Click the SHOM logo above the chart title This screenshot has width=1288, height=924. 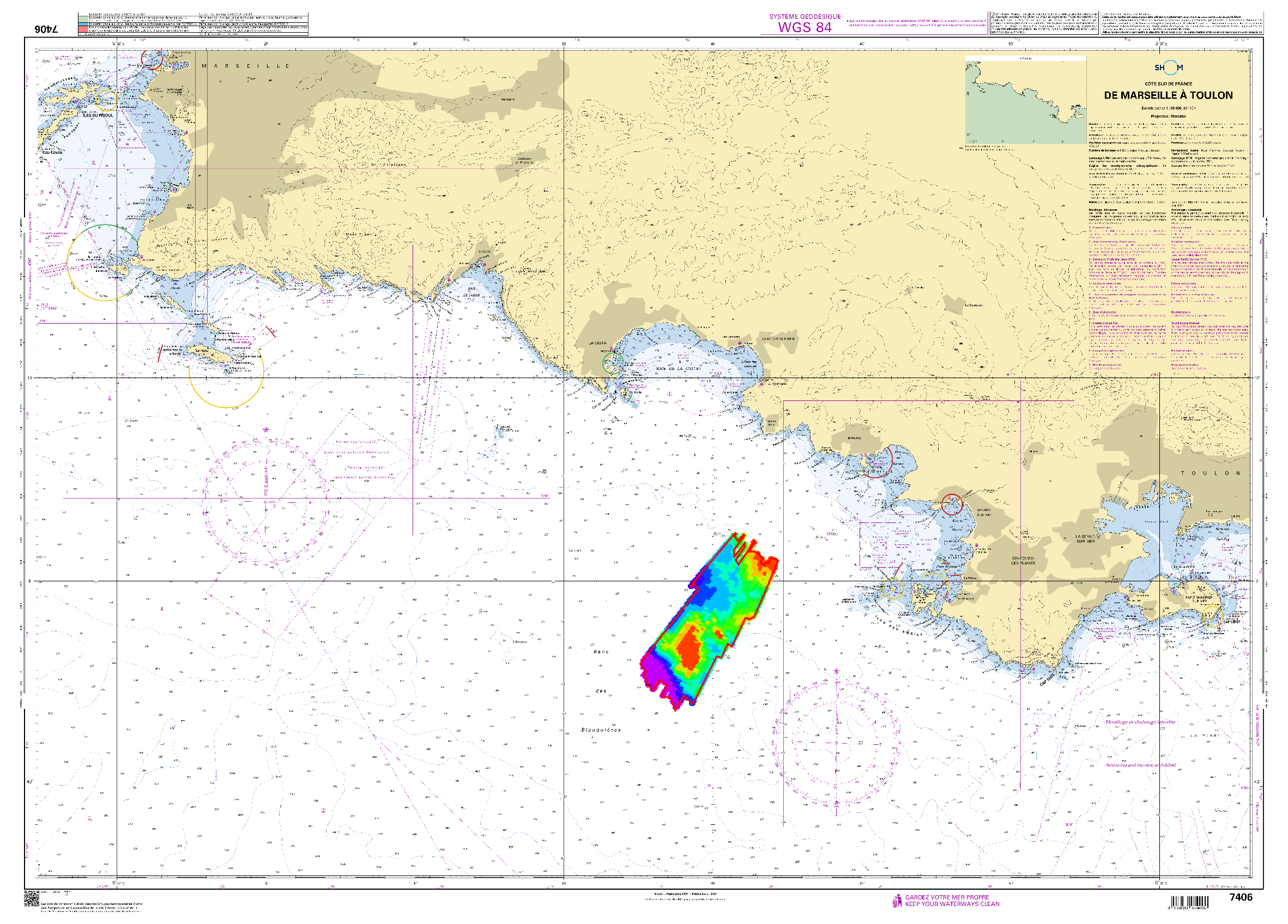click(x=1168, y=68)
